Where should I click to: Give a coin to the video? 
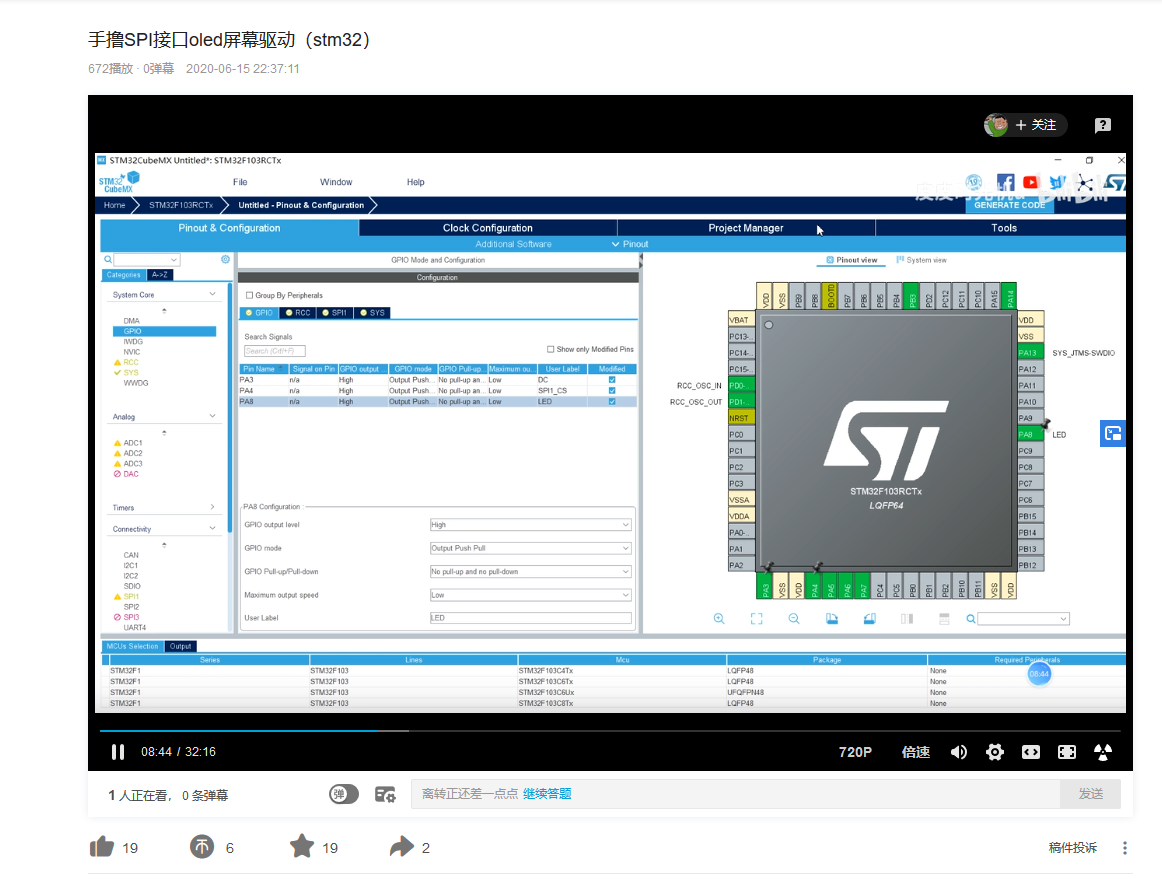(202, 846)
